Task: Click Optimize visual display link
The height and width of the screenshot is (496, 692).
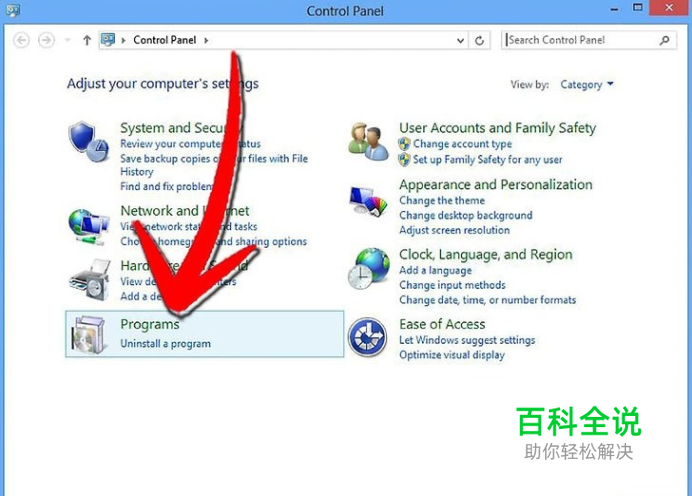Action: (x=452, y=355)
